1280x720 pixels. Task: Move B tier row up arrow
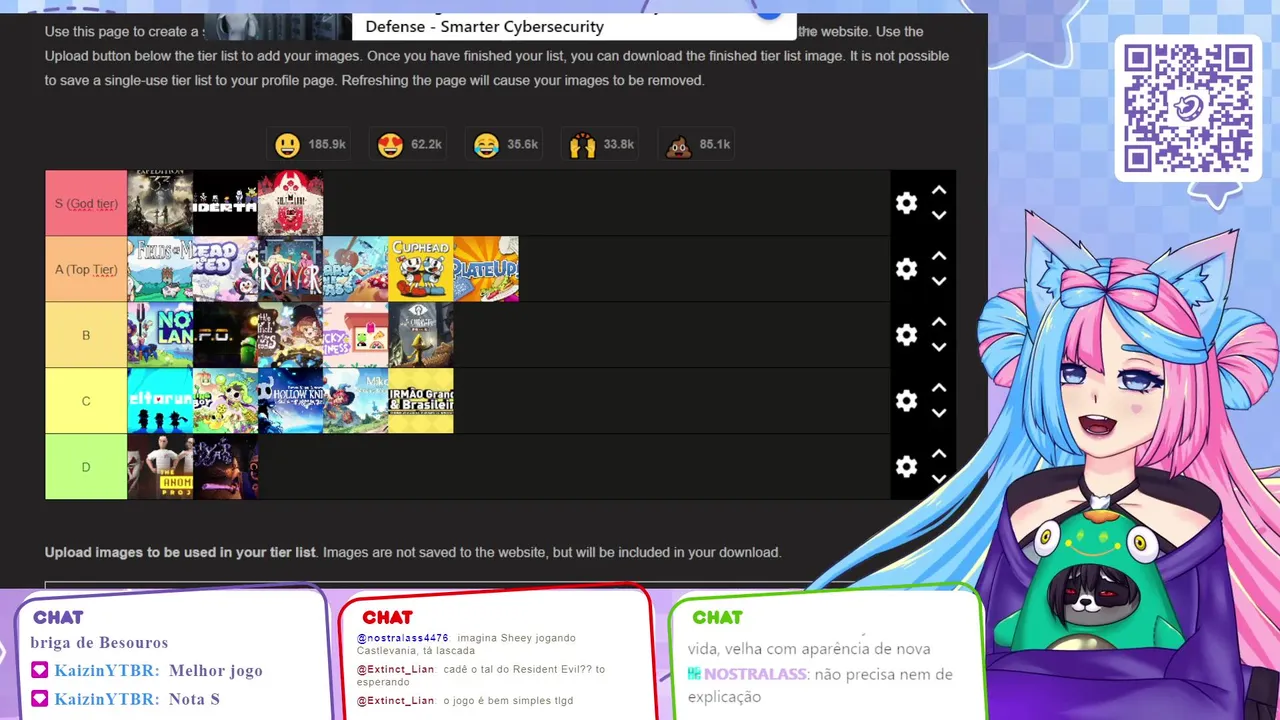click(x=939, y=322)
